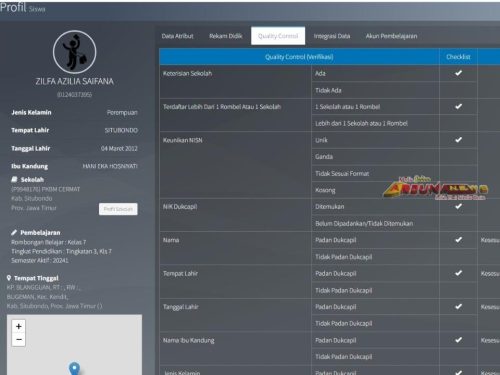Switch to the Rekam Didik tab
This screenshot has width=500, height=375.
[226, 36]
